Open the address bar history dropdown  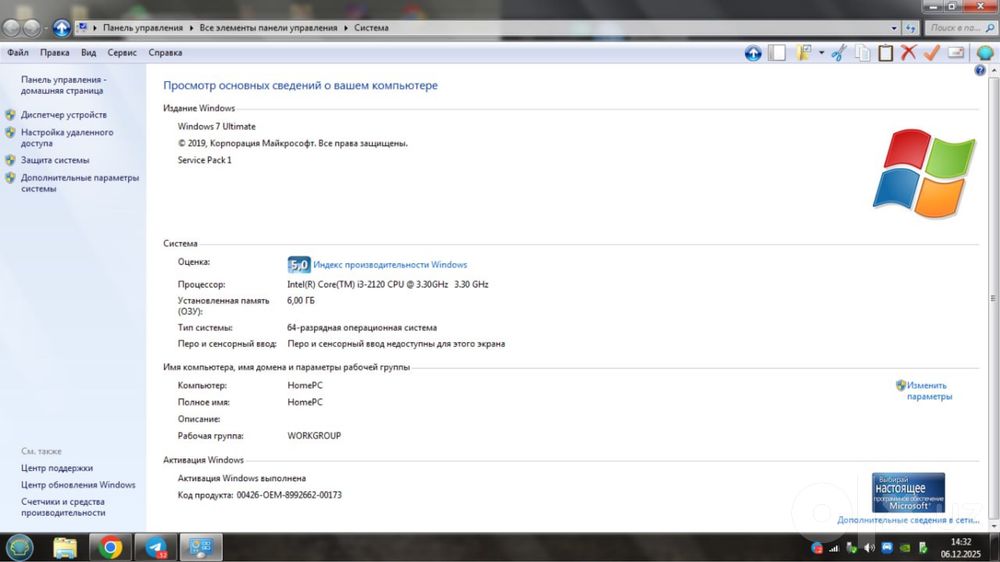pyautogui.click(x=893, y=28)
